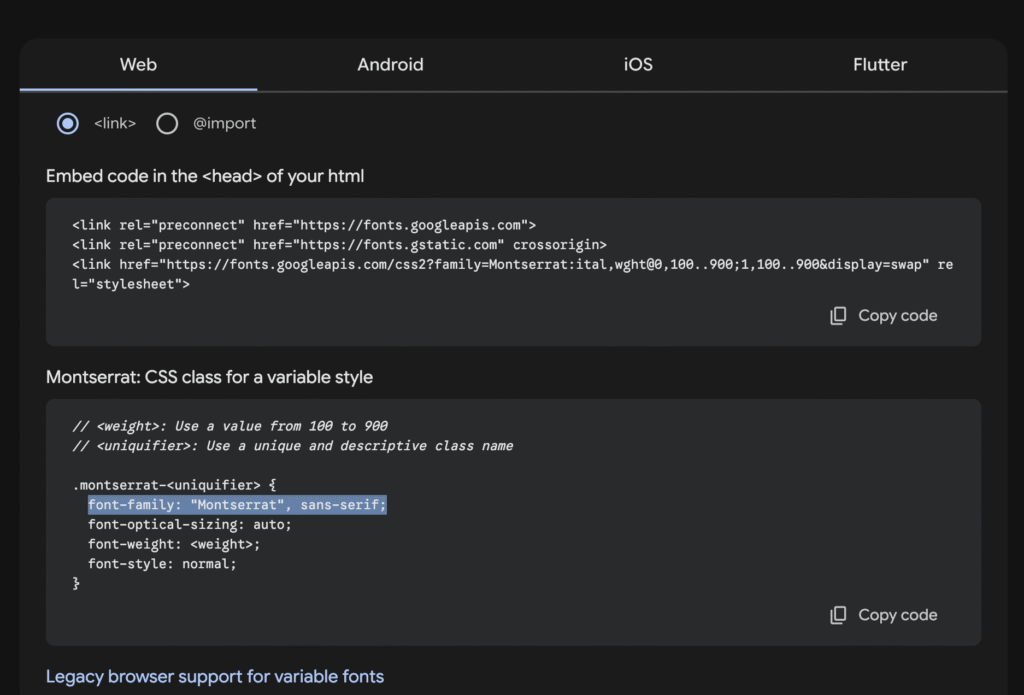The image size is (1024, 695).
Task: Open Legacy browser support for variable fonts link
Action: pos(215,676)
